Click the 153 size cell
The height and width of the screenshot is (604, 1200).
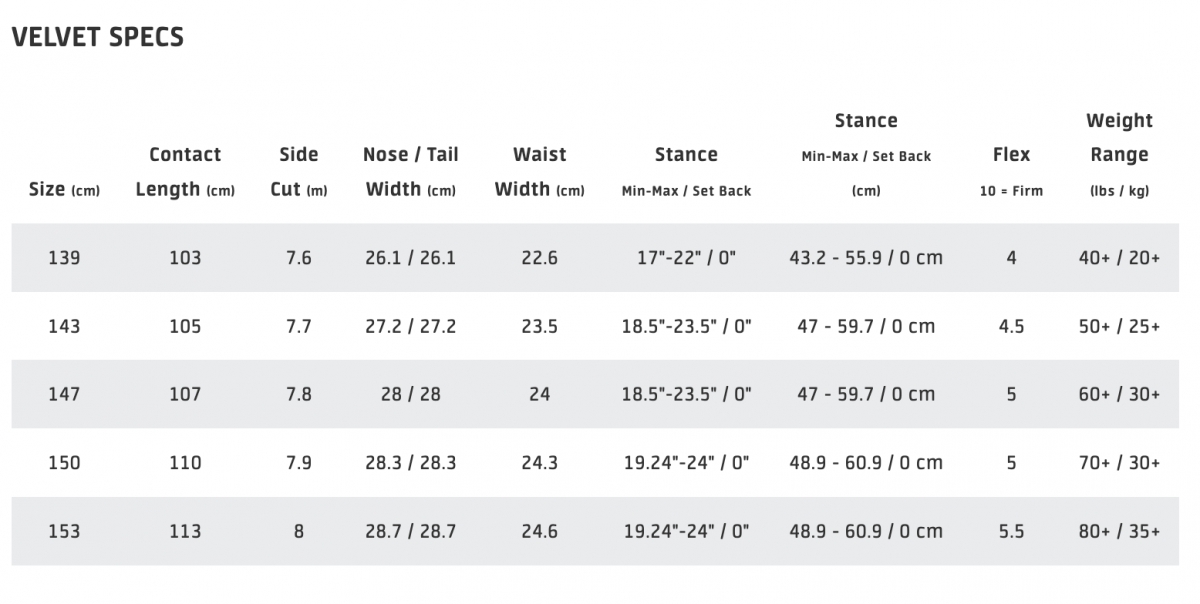coord(64,531)
